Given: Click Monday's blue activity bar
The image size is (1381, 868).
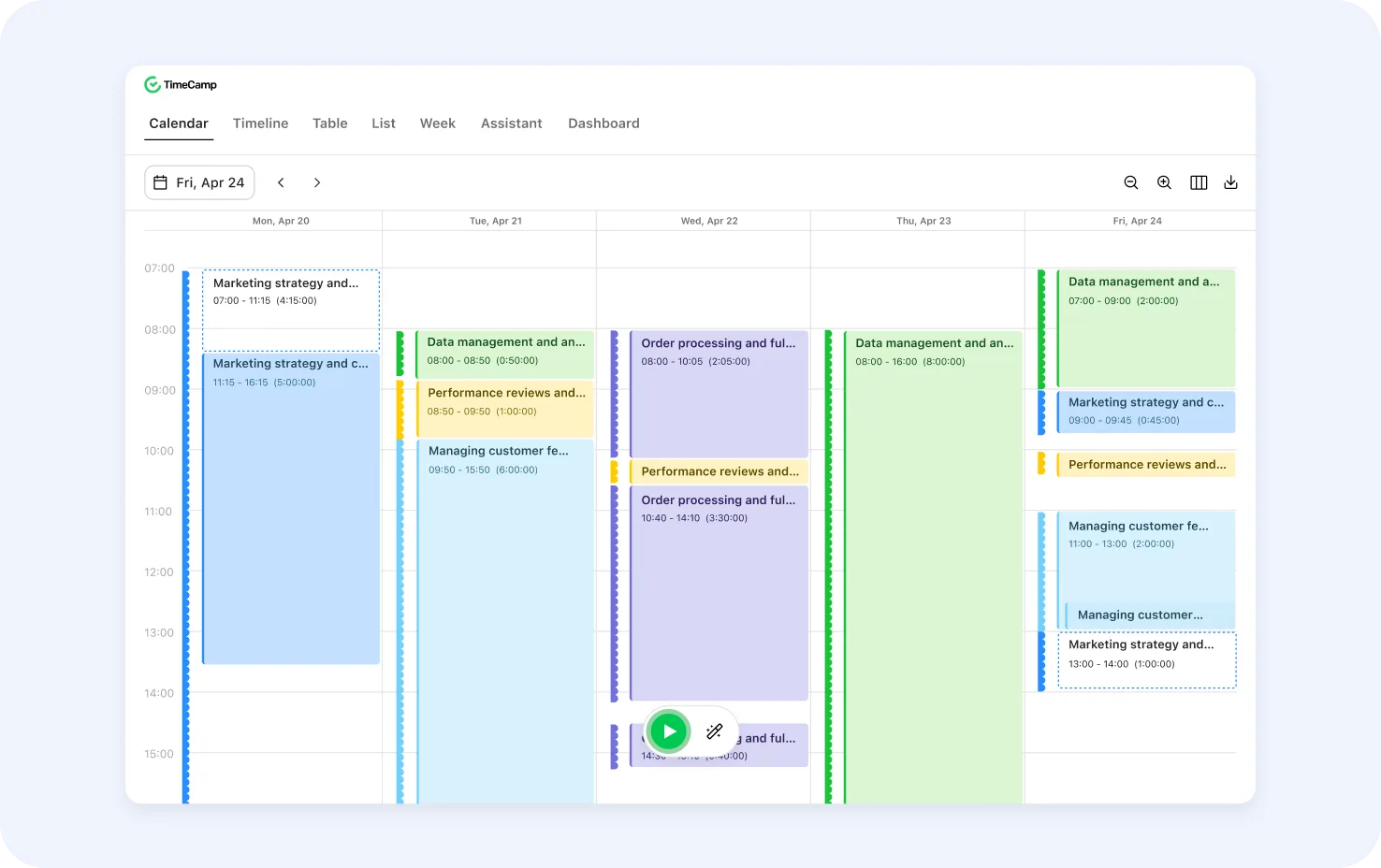Looking at the screenshot, I should coord(185,537).
